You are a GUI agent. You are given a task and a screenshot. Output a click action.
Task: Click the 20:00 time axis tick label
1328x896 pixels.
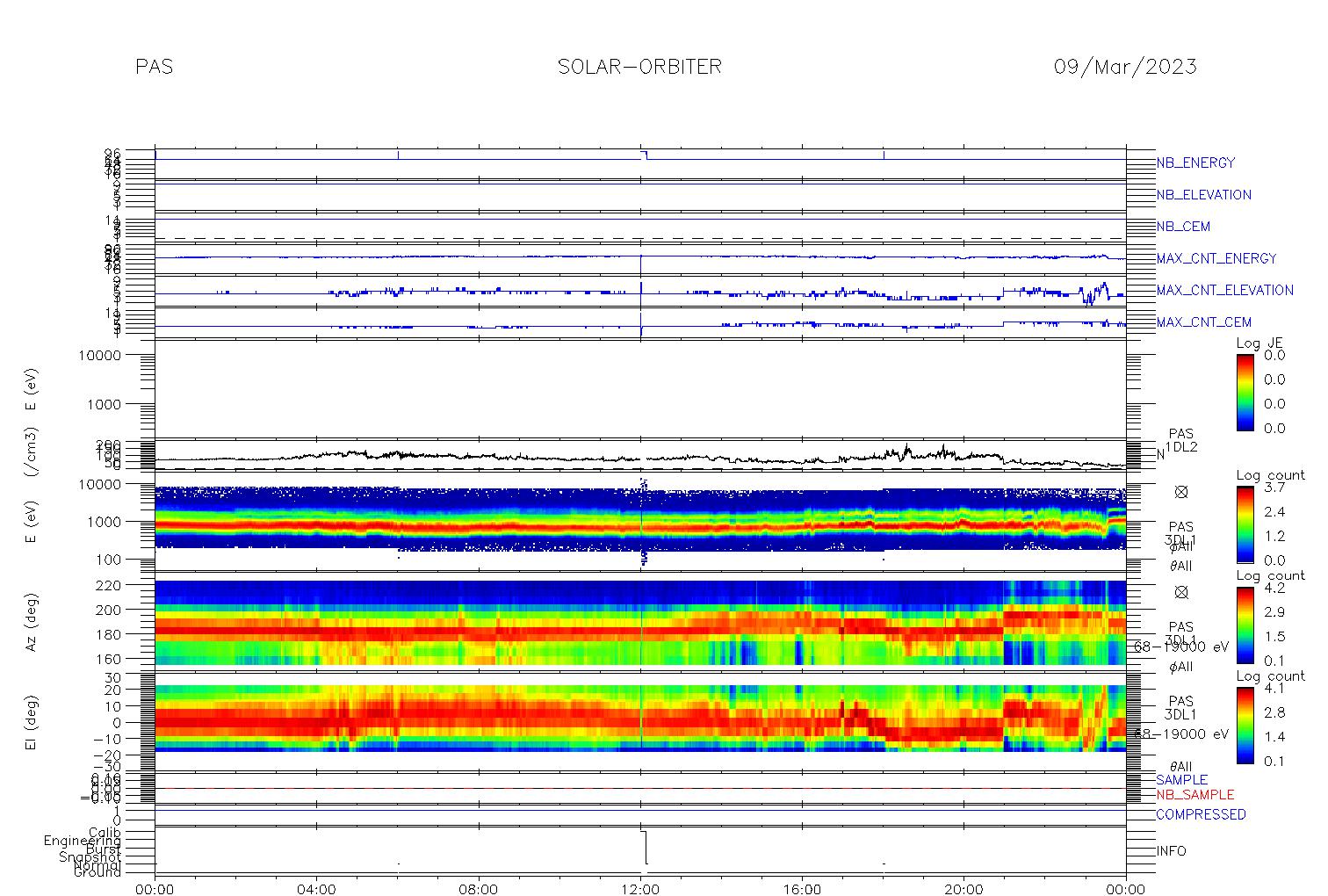964,889
